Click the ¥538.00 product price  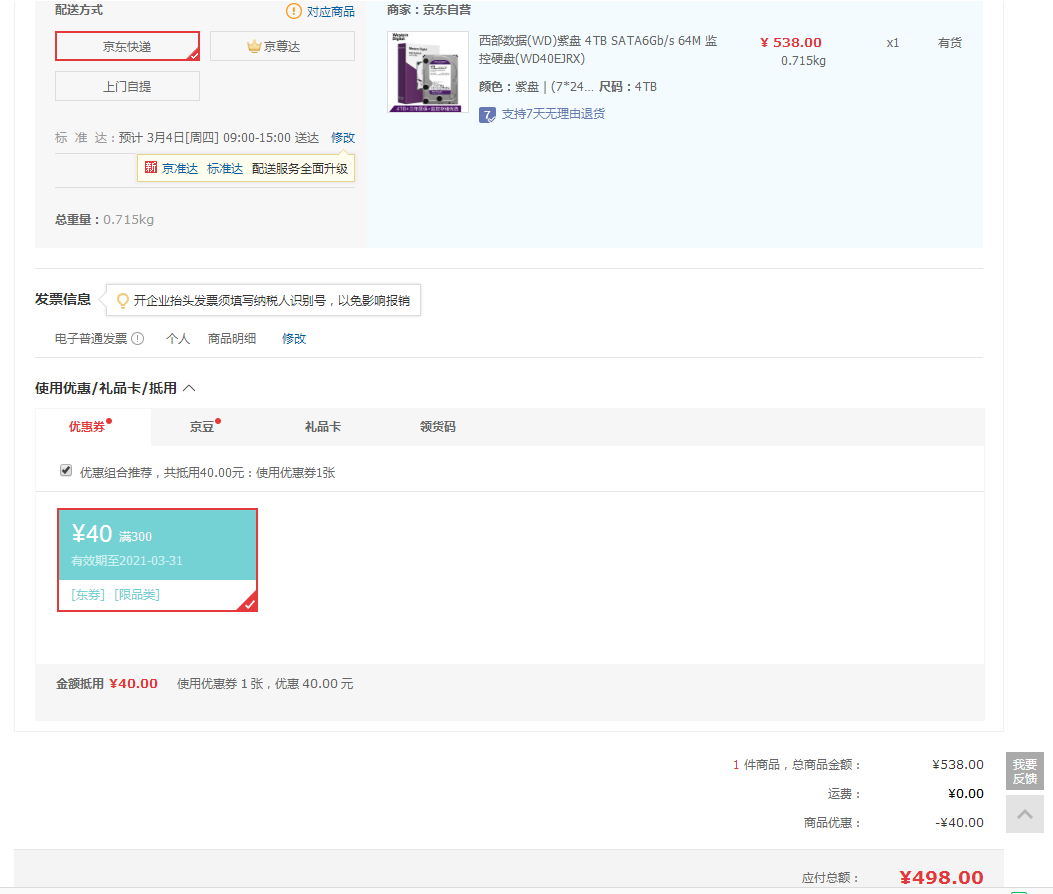click(790, 42)
